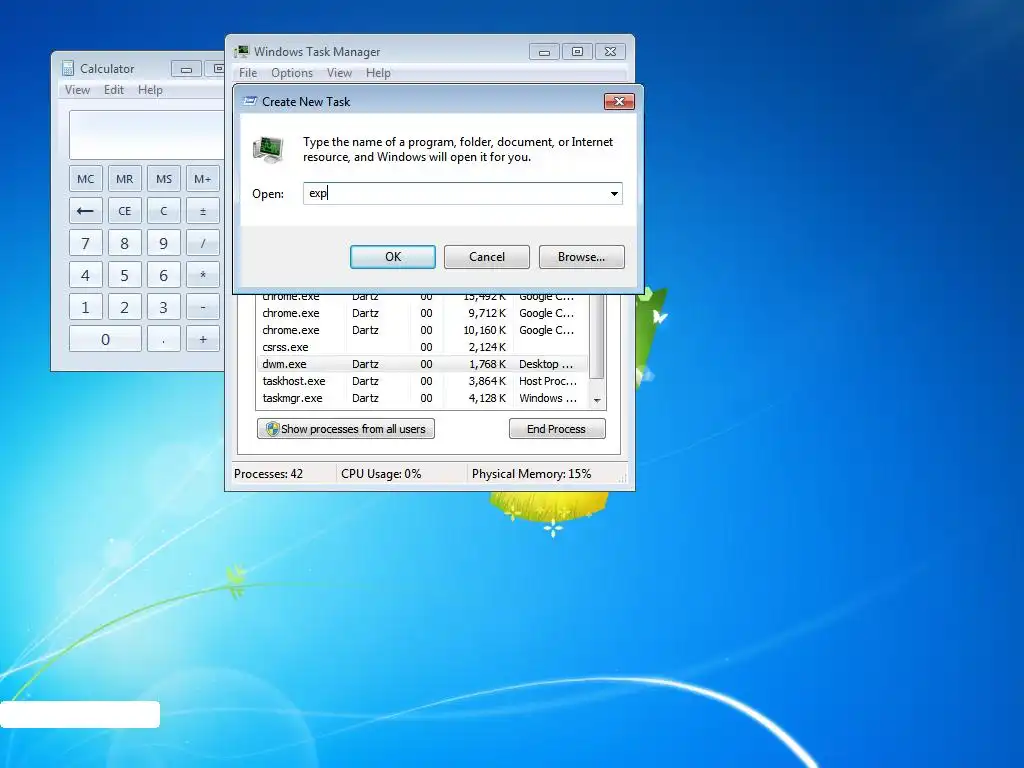Click the End Process button
This screenshot has width=1024, height=768.
(x=557, y=429)
